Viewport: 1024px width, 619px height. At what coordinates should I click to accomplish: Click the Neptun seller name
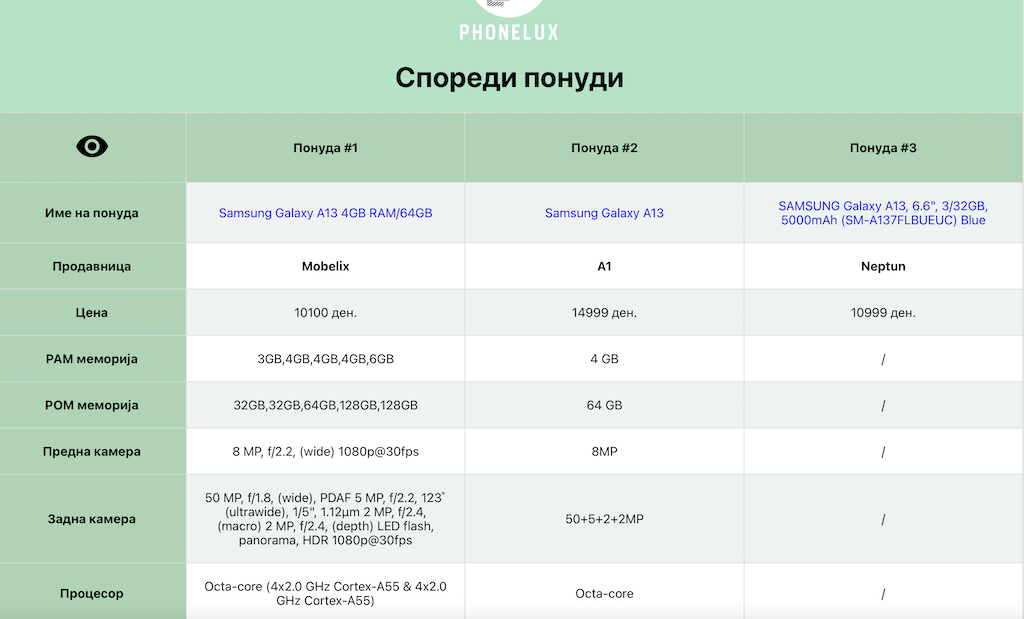tap(883, 267)
